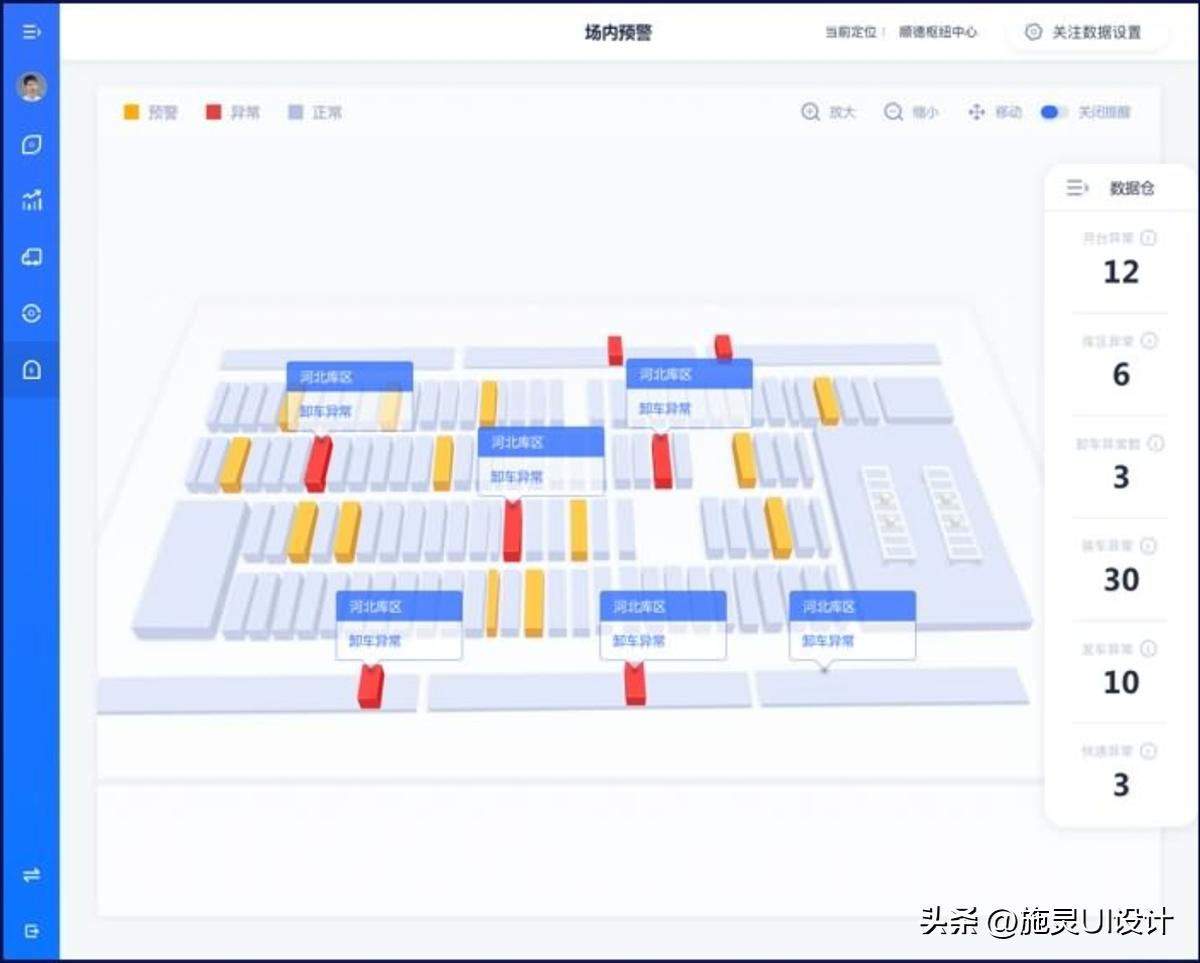
Task: Click the statistics chart icon in sidebar
Action: pyautogui.click(x=30, y=200)
